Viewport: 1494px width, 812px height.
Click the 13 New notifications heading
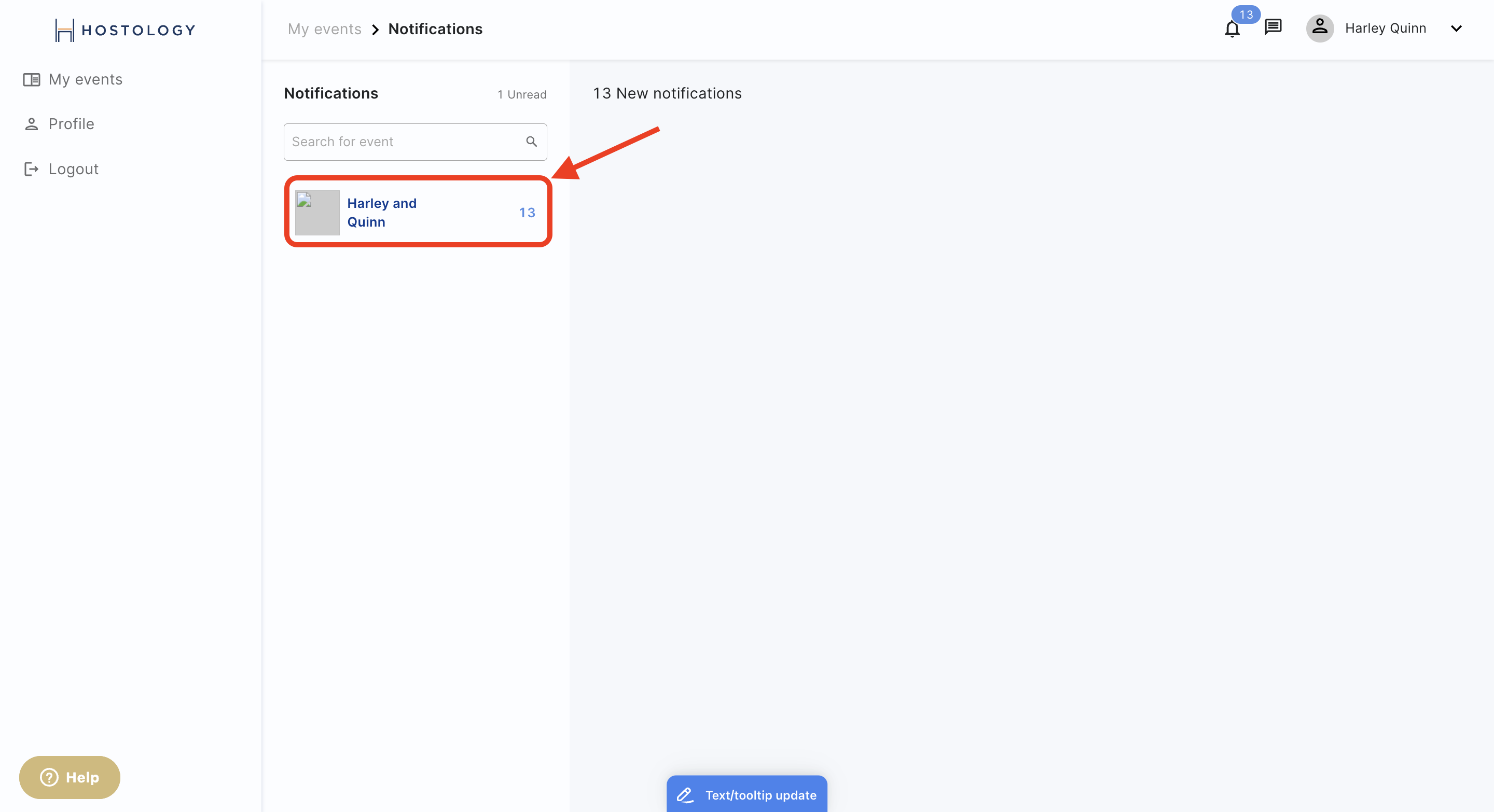667,93
